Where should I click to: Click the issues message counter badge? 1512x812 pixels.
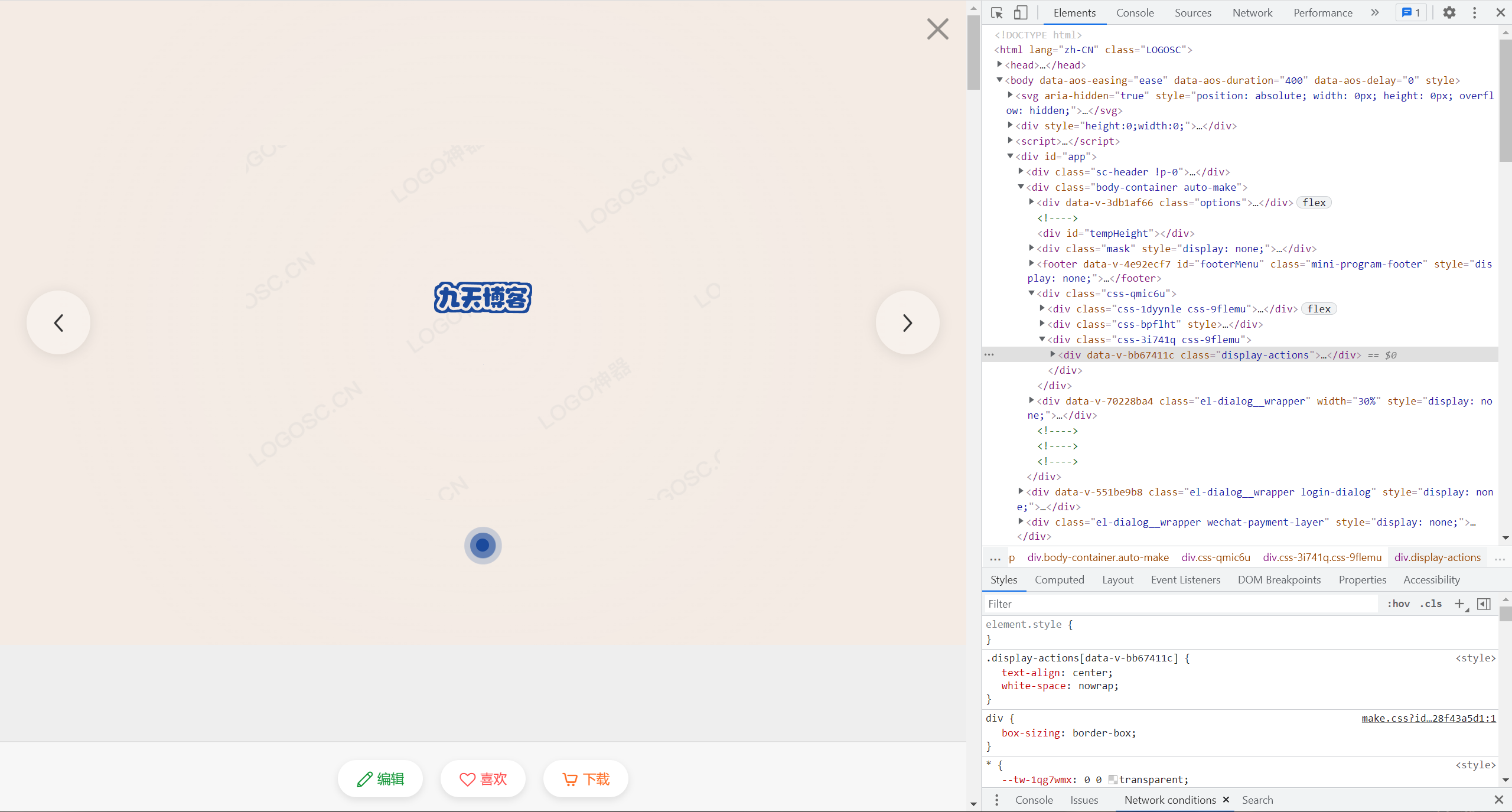click(1411, 13)
